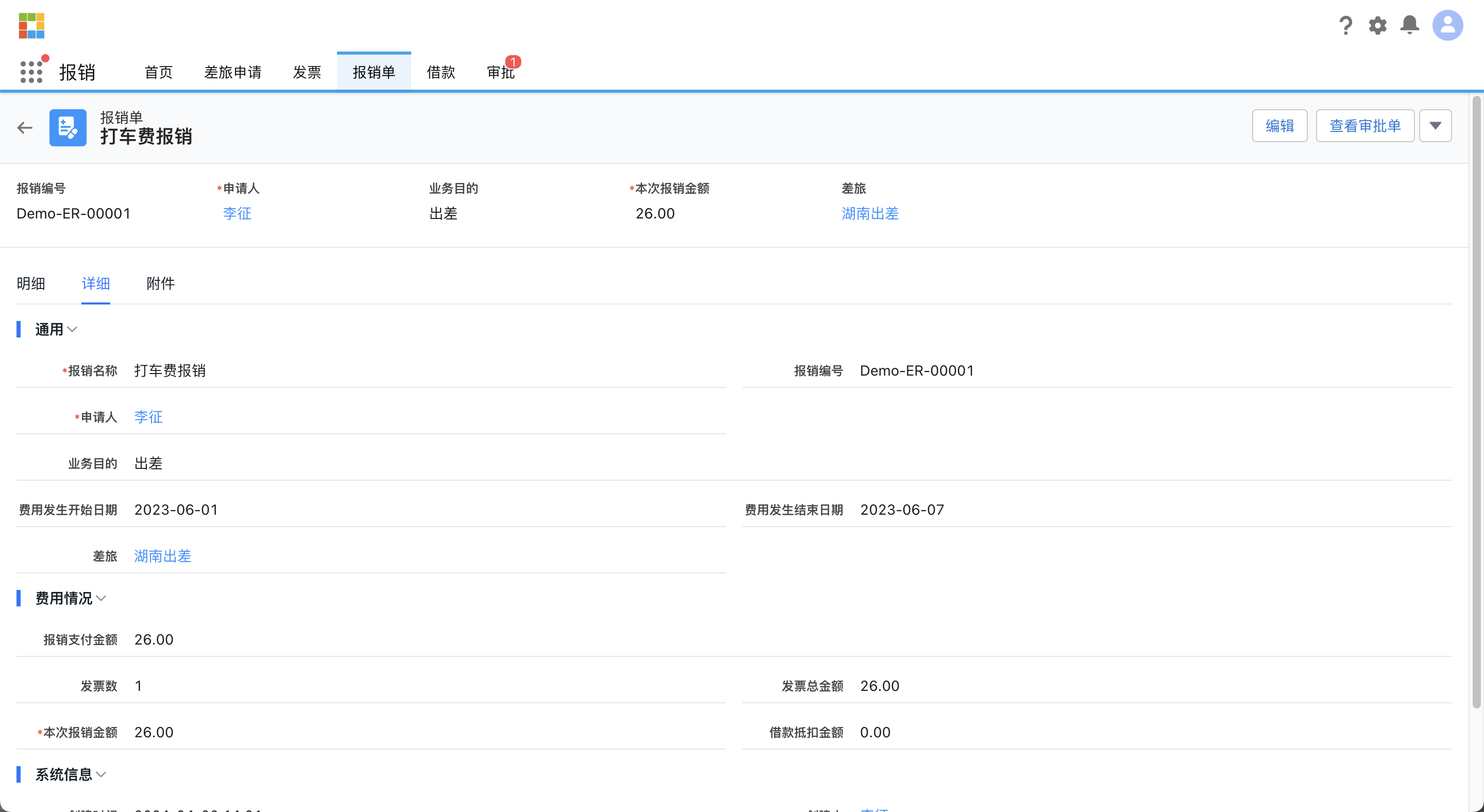The height and width of the screenshot is (812, 1484).
Task: Open the app launcher grid icon
Action: coord(31,72)
